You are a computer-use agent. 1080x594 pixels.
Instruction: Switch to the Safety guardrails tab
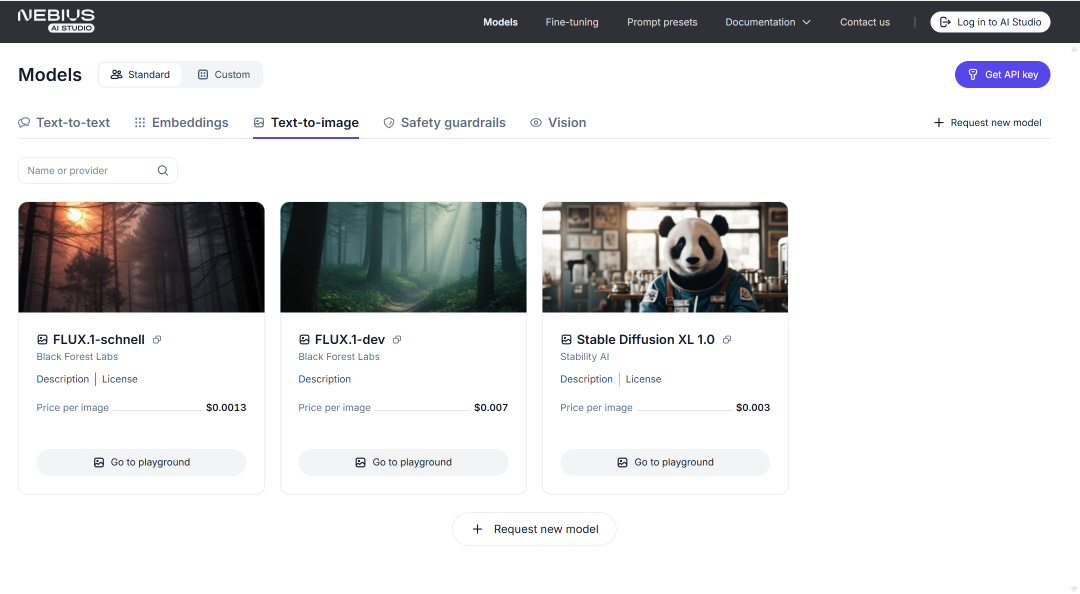(444, 123)
